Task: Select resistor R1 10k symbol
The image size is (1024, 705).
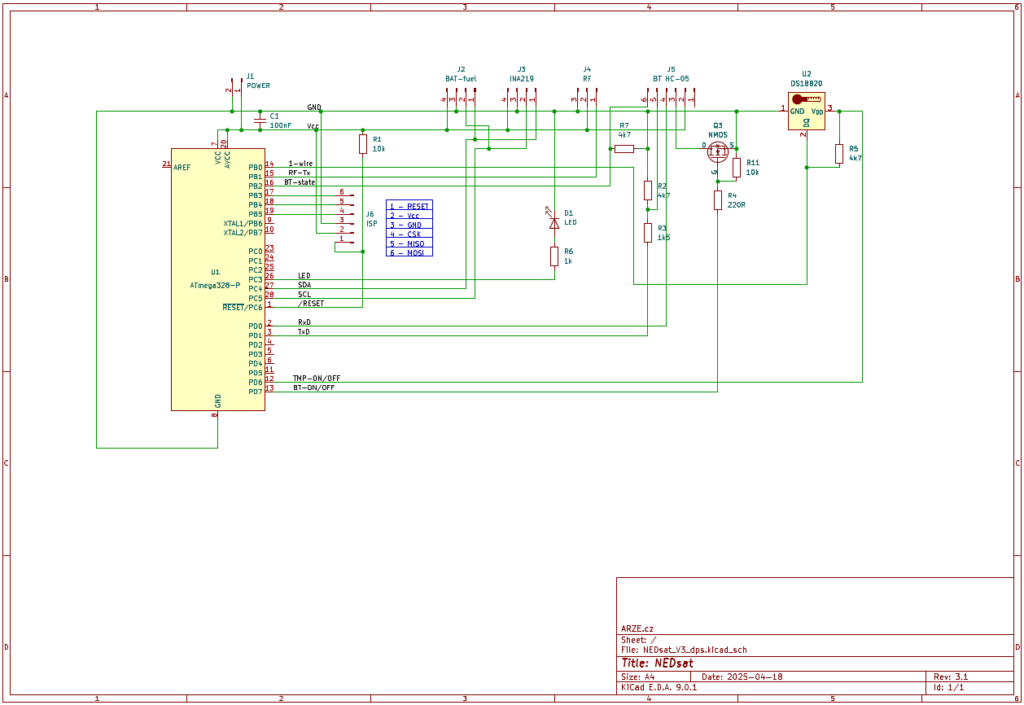Action: [362, 144]
